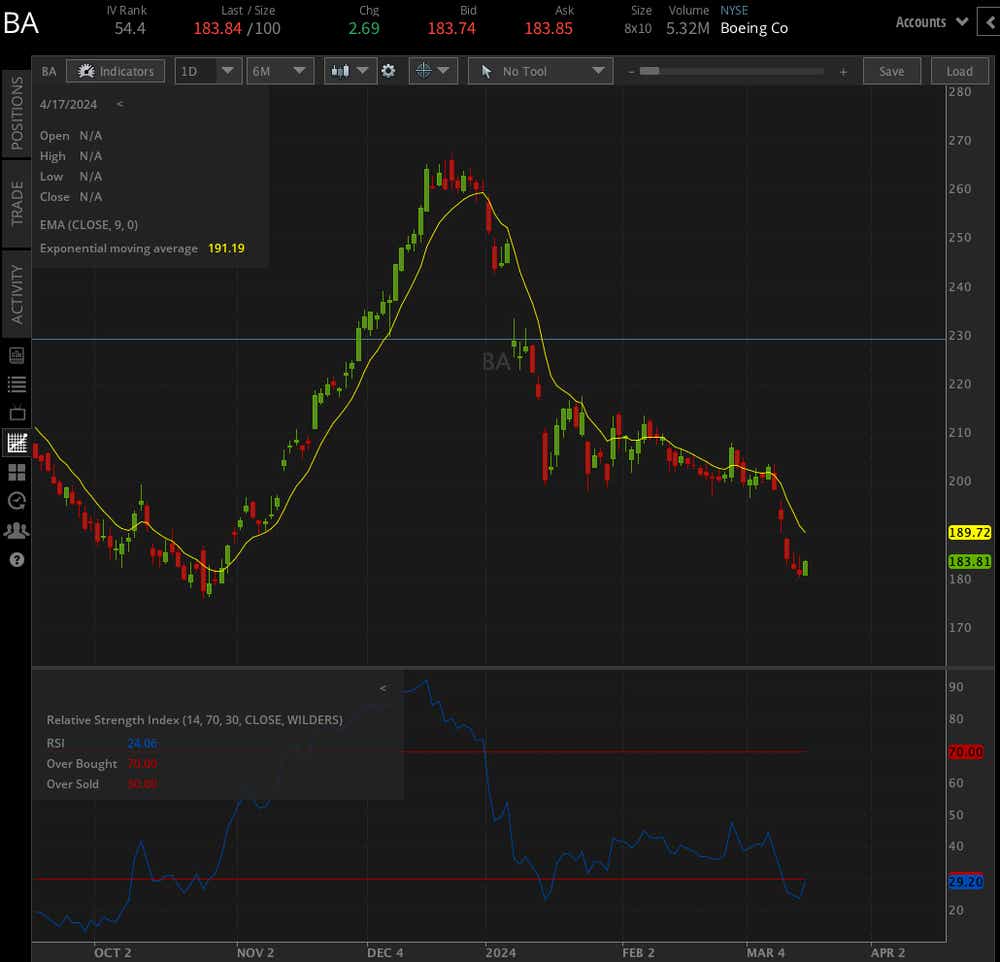This screenshot has width=1000, height=962.
Task: Switch to the ACTIVITY tab
Action: pyautogui.click(x=17, y=294)
